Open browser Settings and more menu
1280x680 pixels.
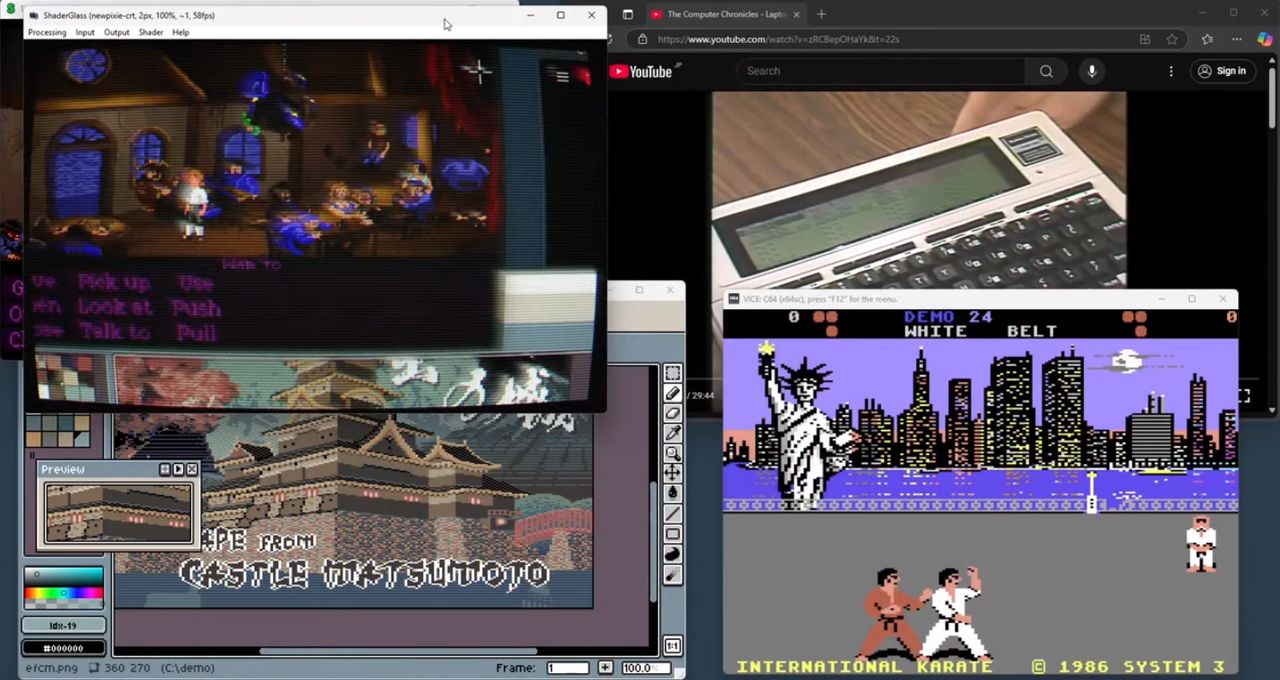pyautogui.click(x=1237, y=39)
